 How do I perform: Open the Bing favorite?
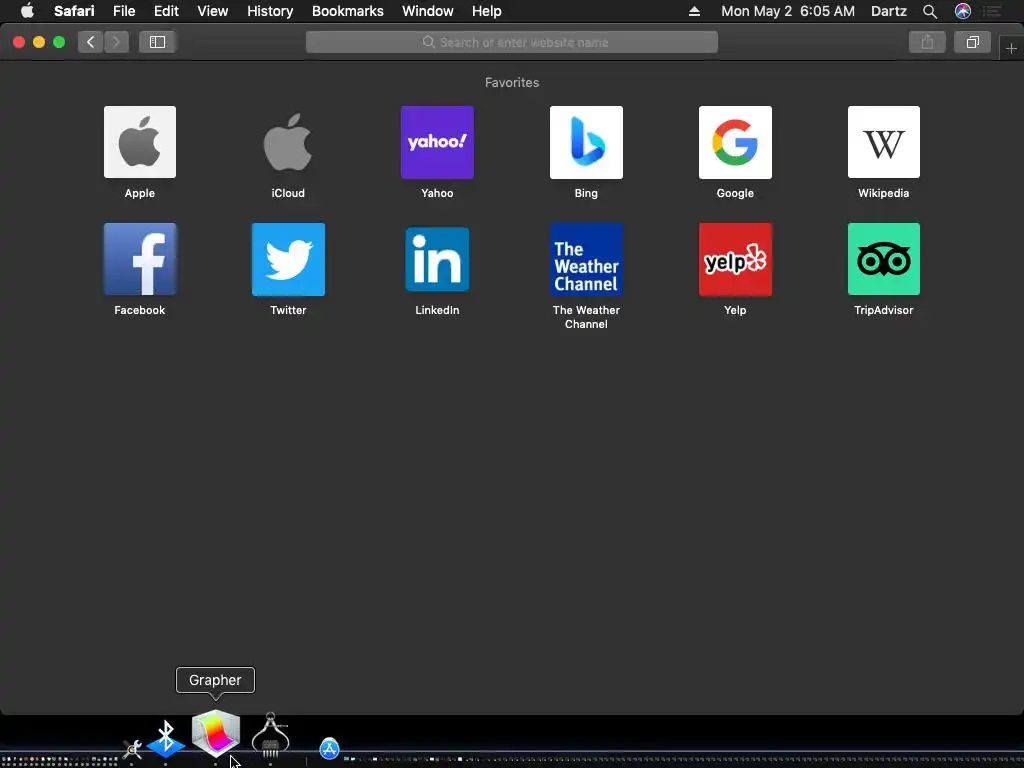point(586,142)
